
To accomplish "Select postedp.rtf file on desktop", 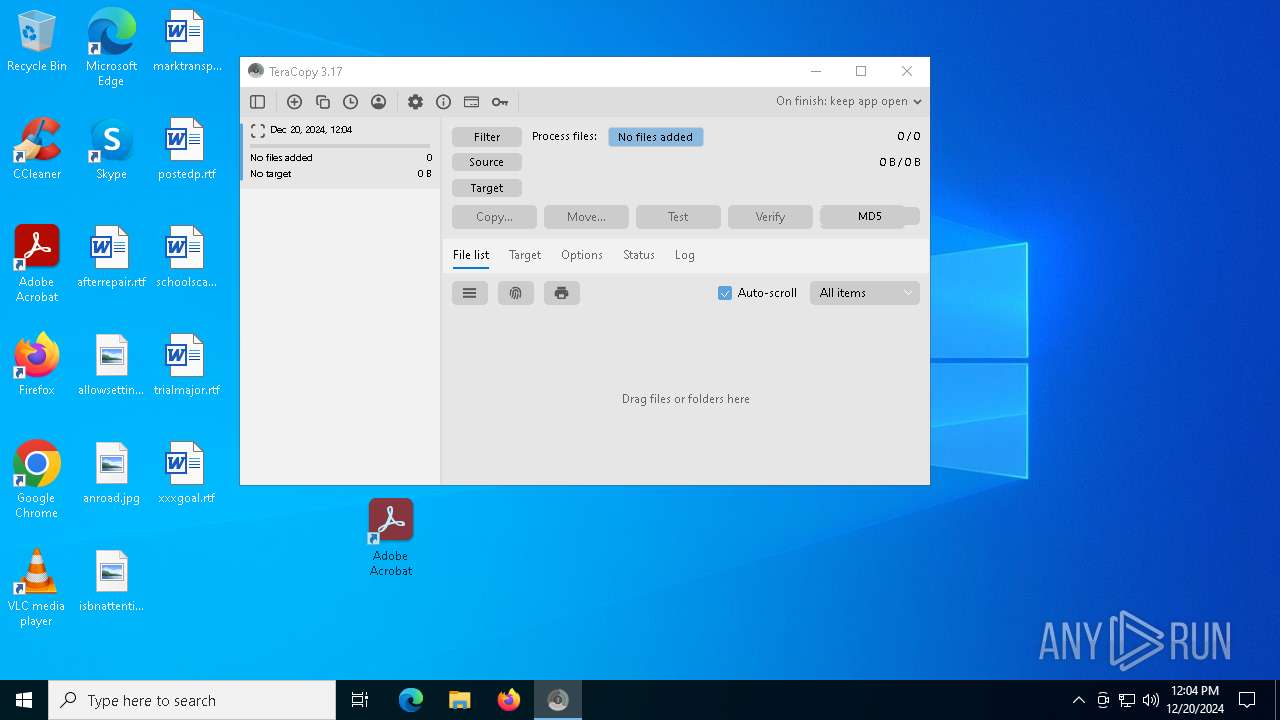I will coord(186,149).
